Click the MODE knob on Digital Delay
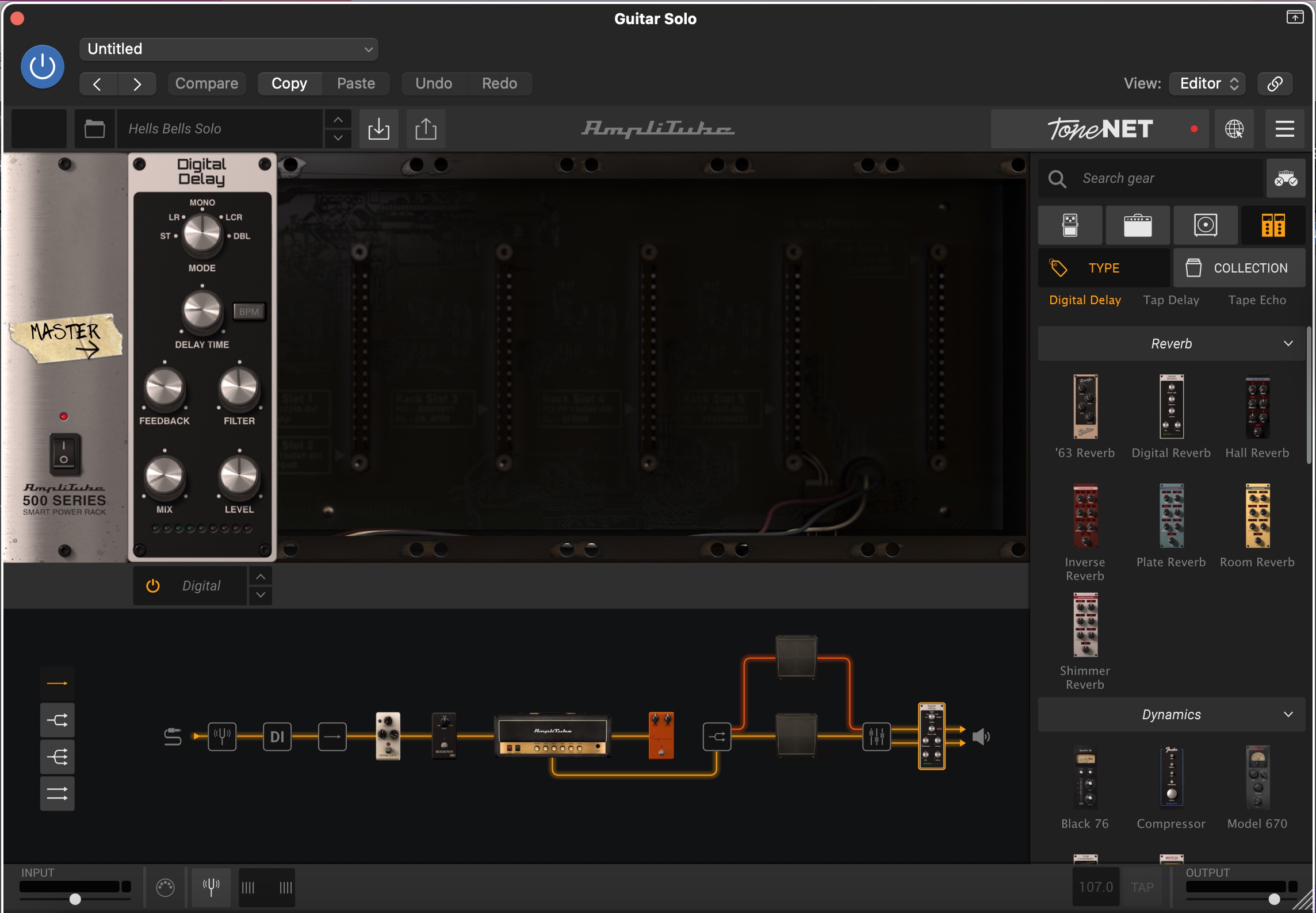 tap(202, 235)
